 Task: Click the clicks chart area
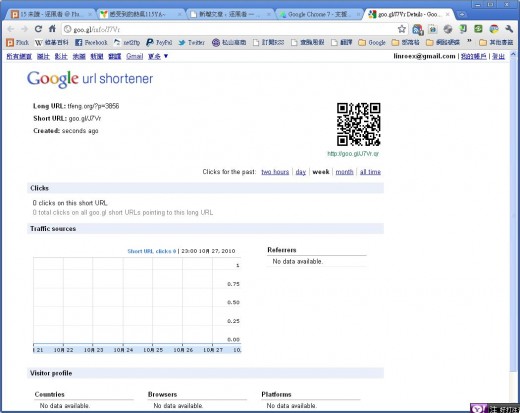(x=137, y=300)
